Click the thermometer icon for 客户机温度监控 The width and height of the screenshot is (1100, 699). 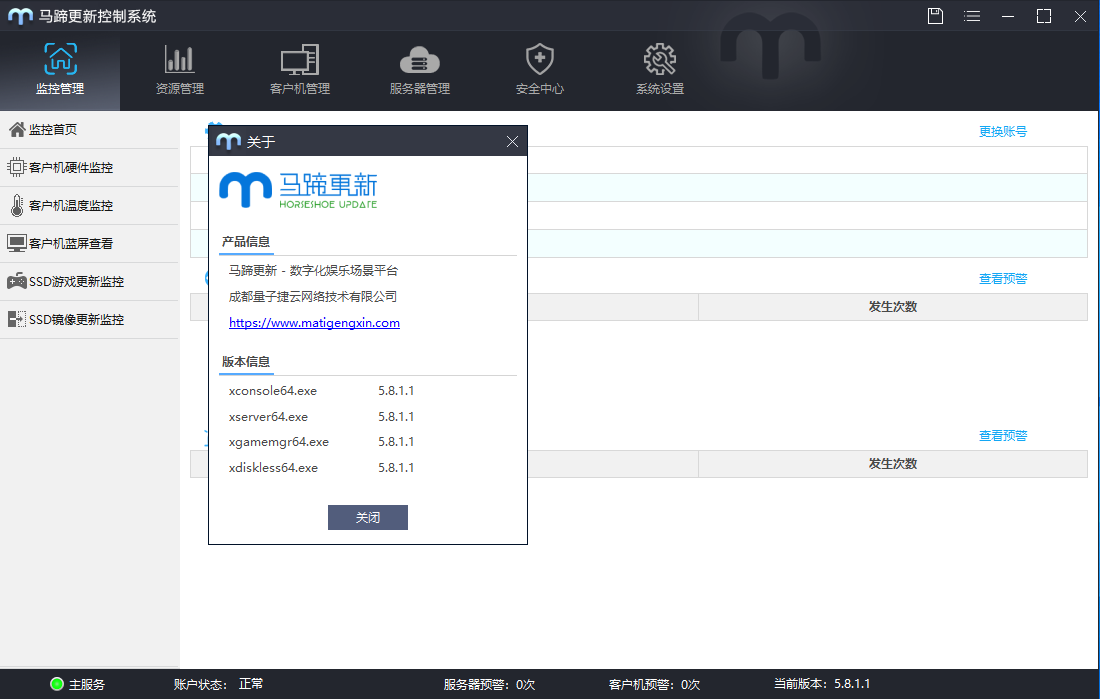coord(17,205)
